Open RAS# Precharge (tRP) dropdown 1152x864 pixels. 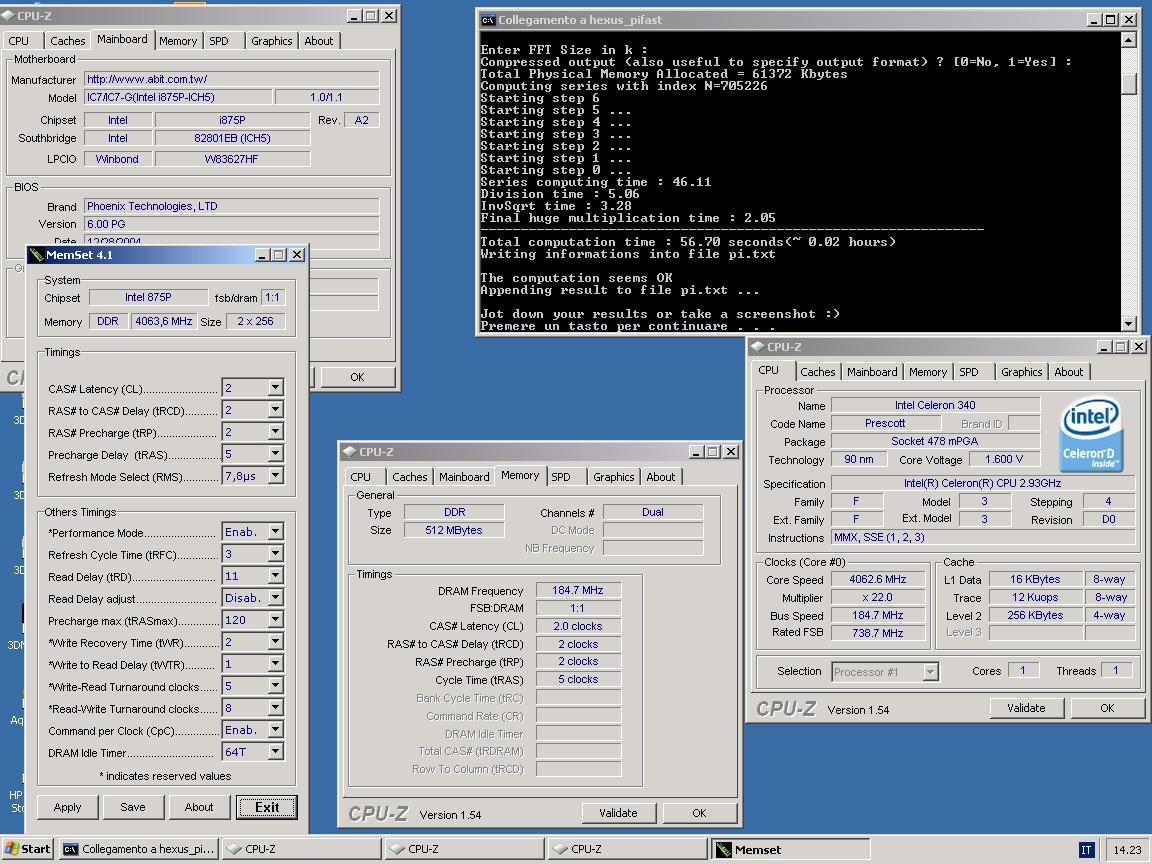[276, 431]
